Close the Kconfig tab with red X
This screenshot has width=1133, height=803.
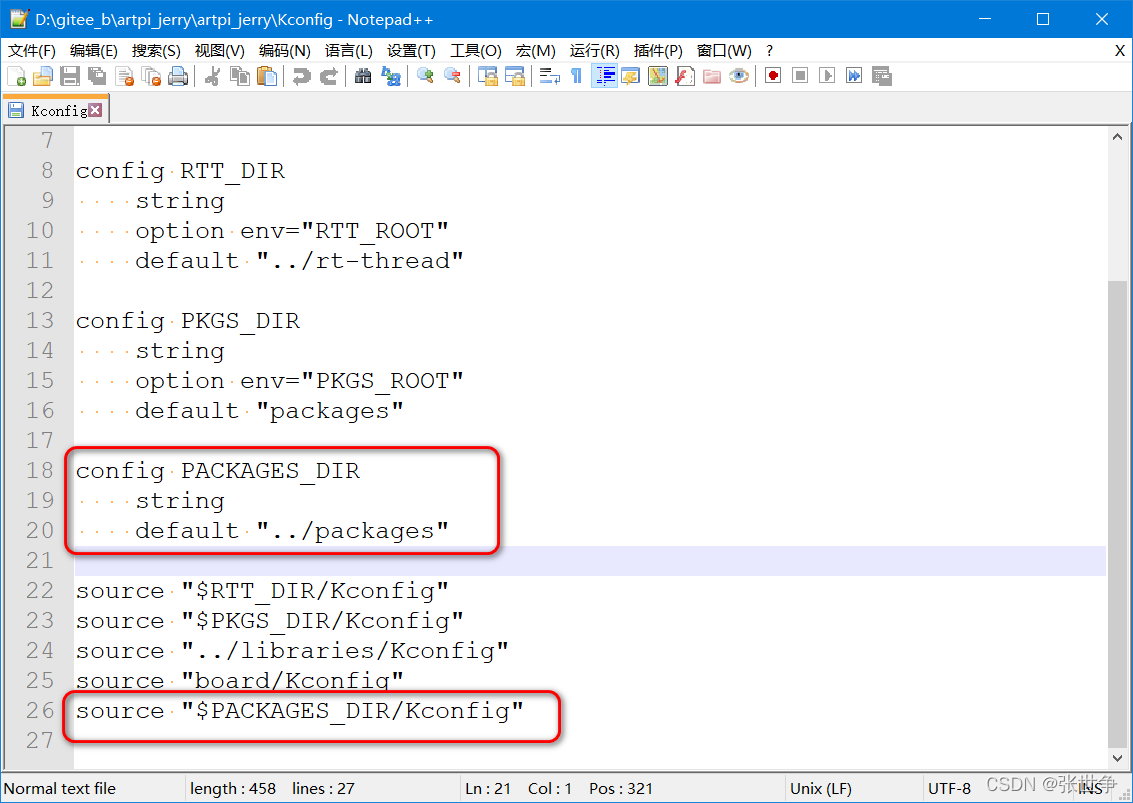click(95, 110)
